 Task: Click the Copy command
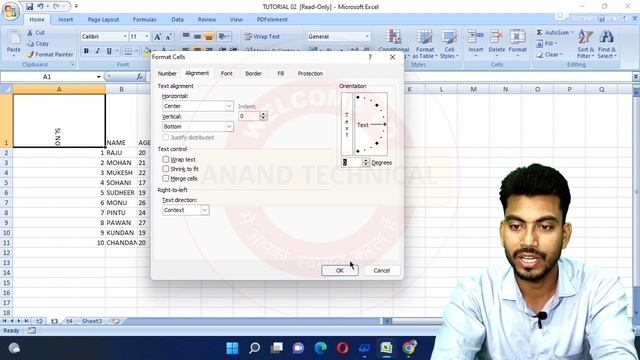[38, 43]
